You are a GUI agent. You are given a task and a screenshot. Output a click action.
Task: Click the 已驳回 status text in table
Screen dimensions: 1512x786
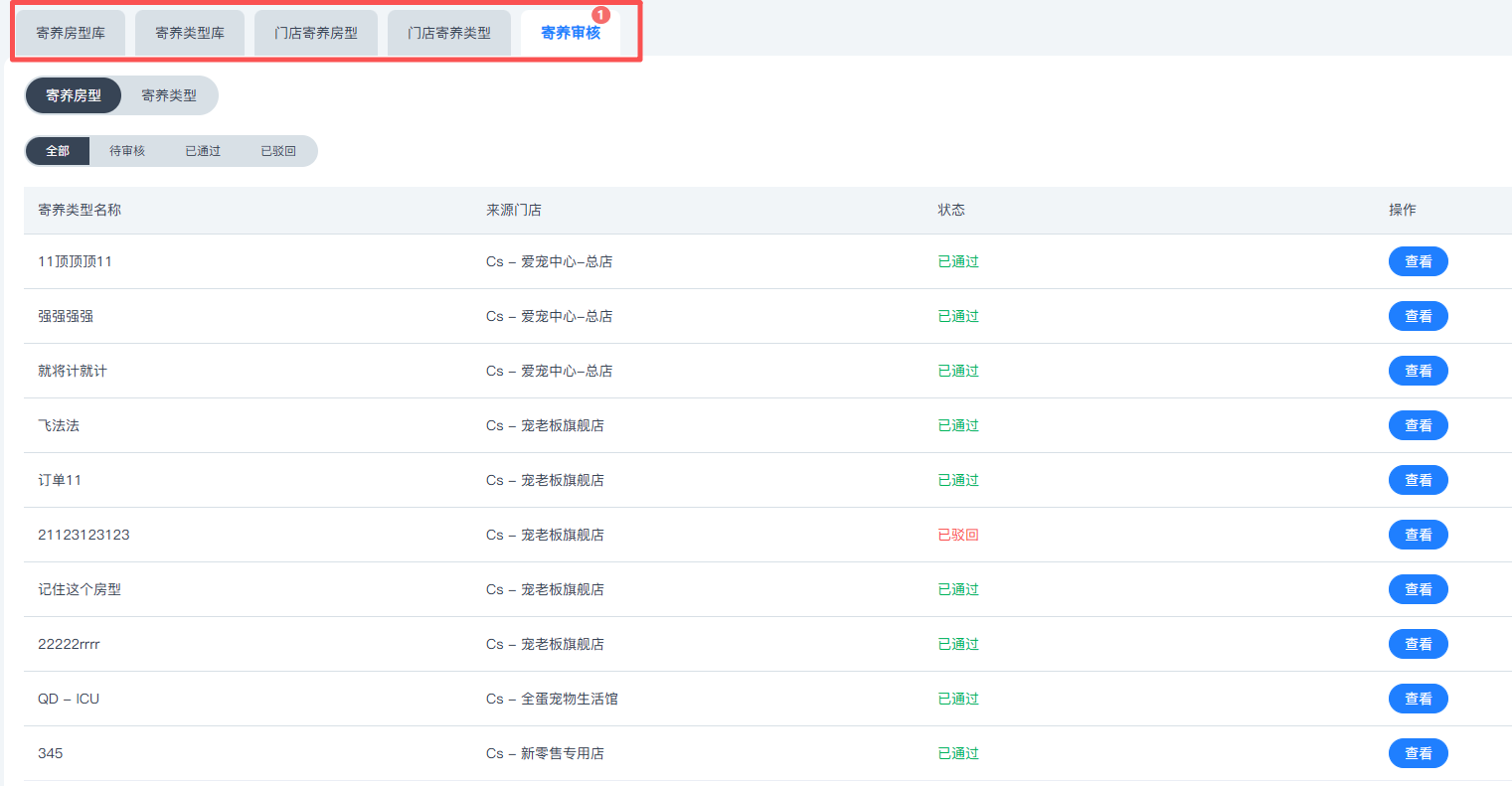pyautogui.click(x=958, y=535)
